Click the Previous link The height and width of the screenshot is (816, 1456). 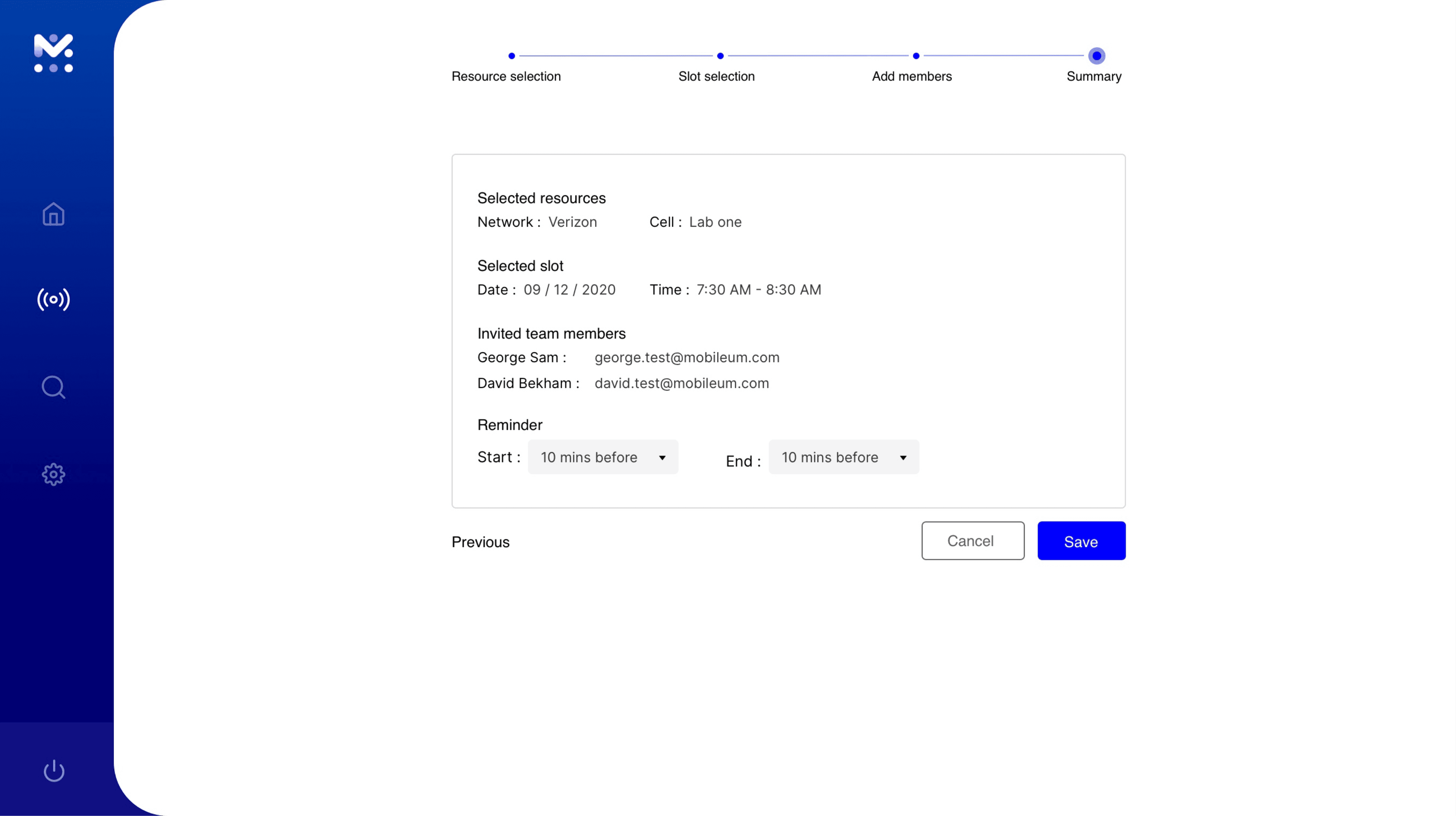tap(480, 542)
